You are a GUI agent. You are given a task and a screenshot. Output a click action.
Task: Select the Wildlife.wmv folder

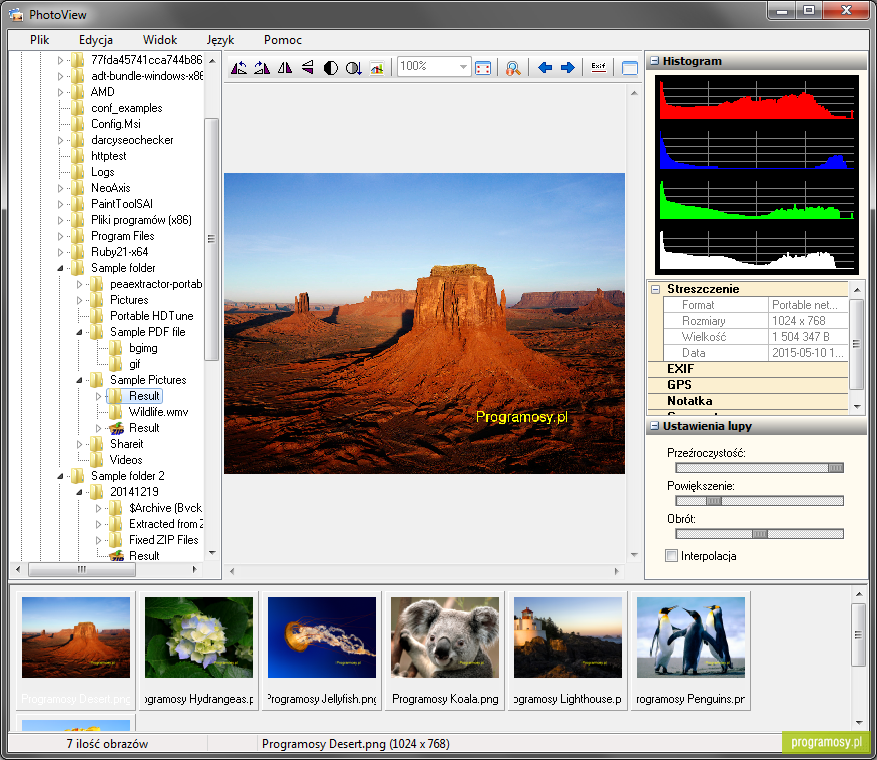(x=158, y=412)
